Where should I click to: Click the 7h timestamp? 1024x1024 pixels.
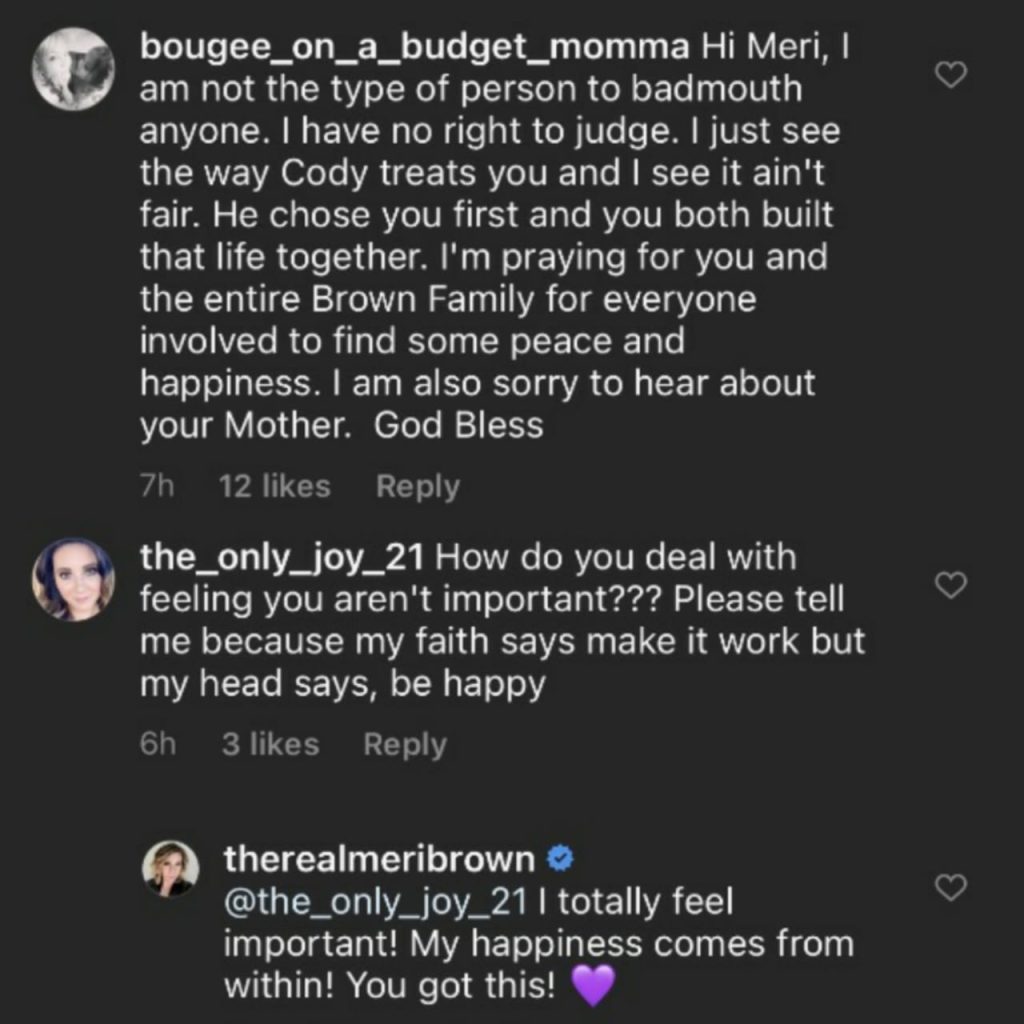(157, 487)
